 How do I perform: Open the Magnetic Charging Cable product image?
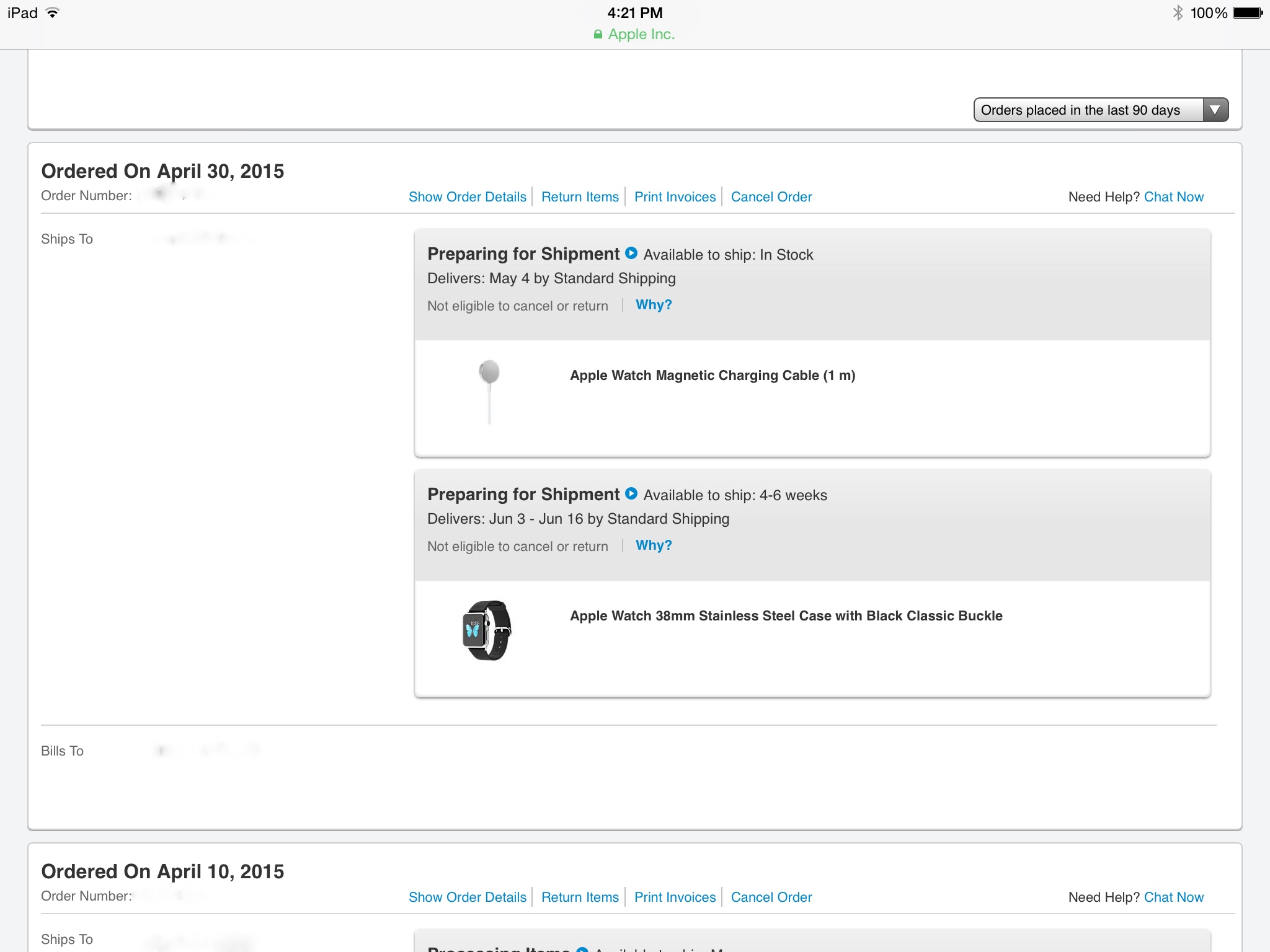click(x=489, y=392)
